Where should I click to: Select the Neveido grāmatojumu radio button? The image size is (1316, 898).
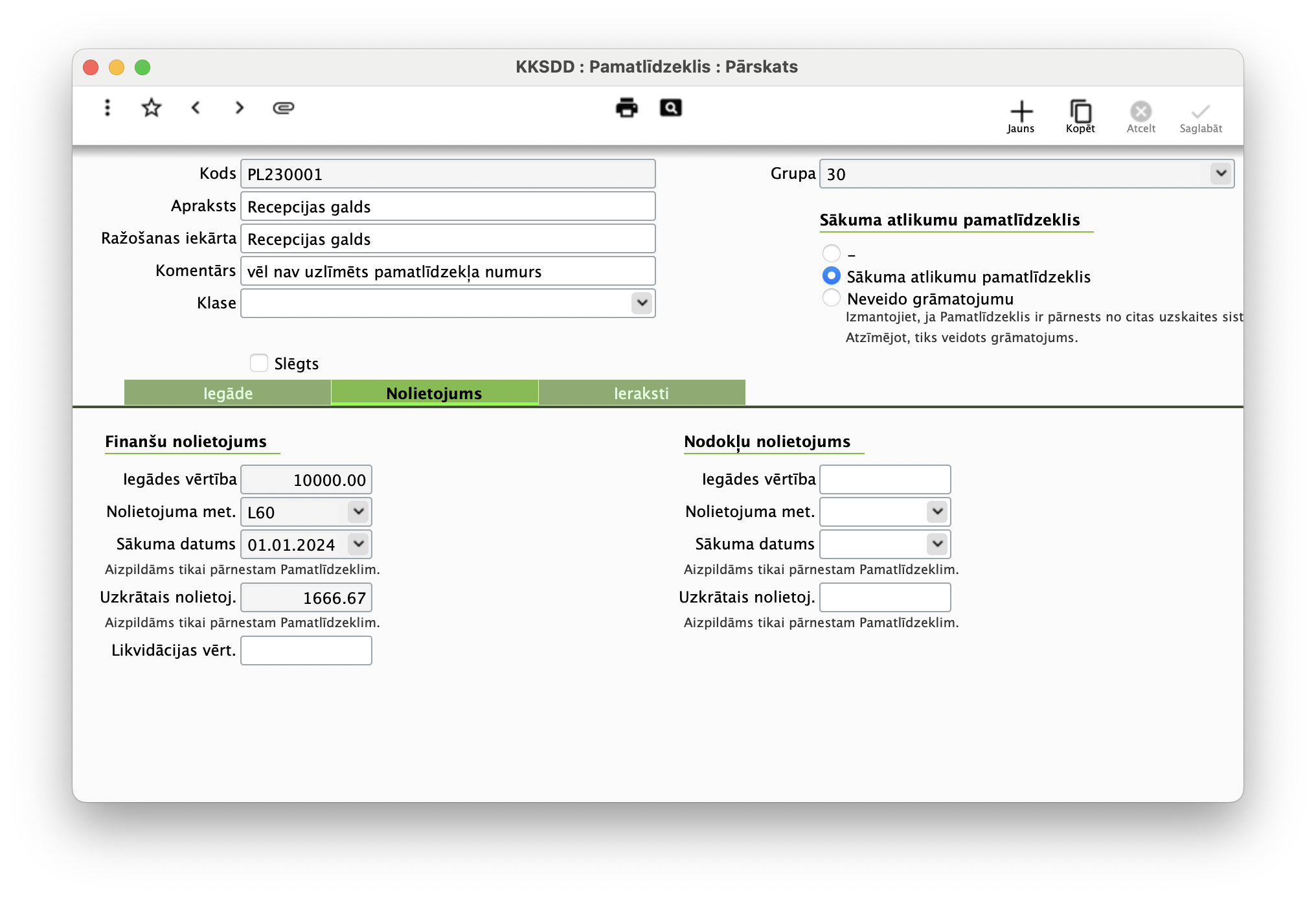point(832,298)
